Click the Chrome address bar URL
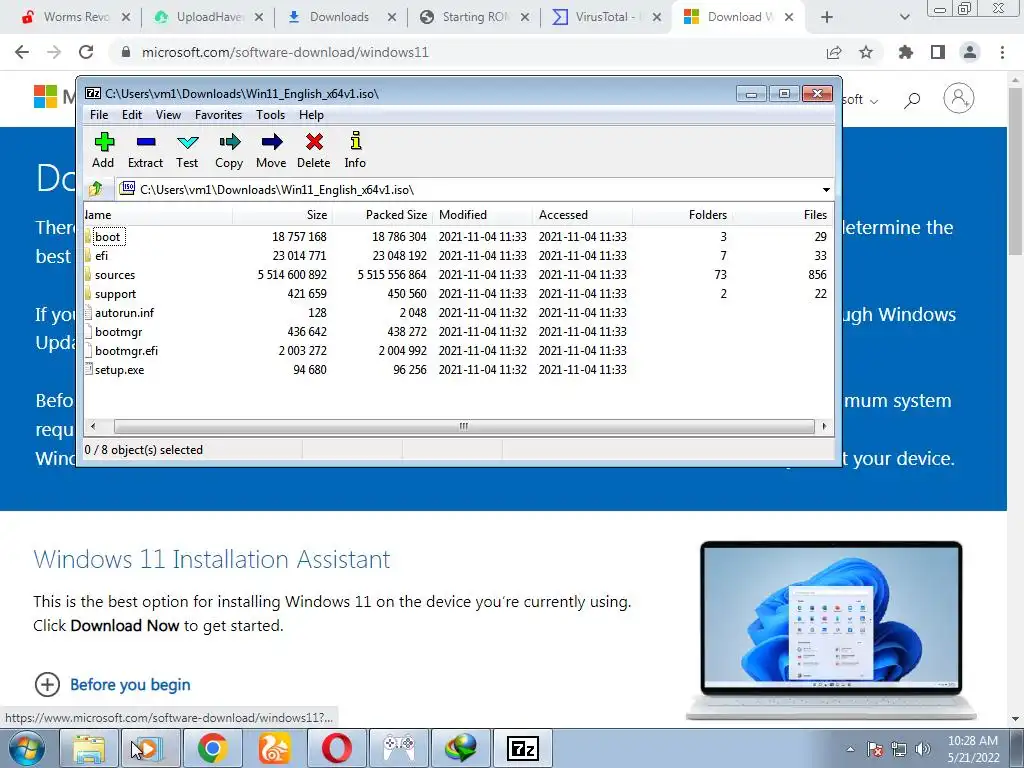The image size is (1024, 768). point(285,52)
